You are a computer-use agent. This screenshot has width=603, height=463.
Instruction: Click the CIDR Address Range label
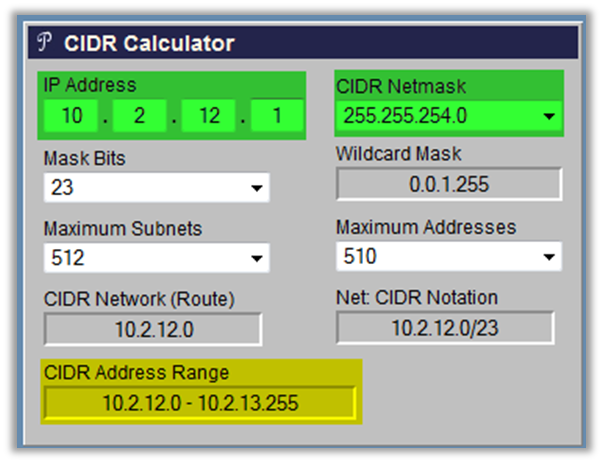pos(136,373)
